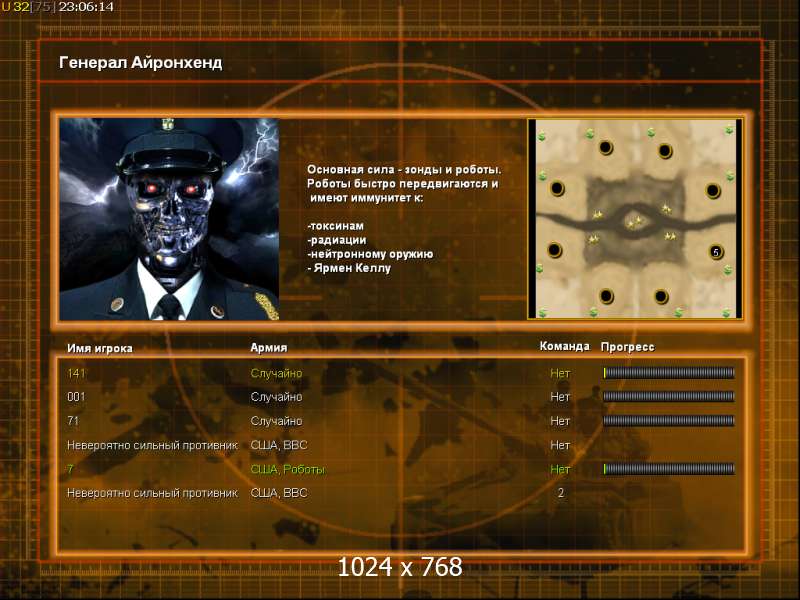Click the 'Армия' column header
The height and width of the screenshot is (600, 800).
click(269, 347)
